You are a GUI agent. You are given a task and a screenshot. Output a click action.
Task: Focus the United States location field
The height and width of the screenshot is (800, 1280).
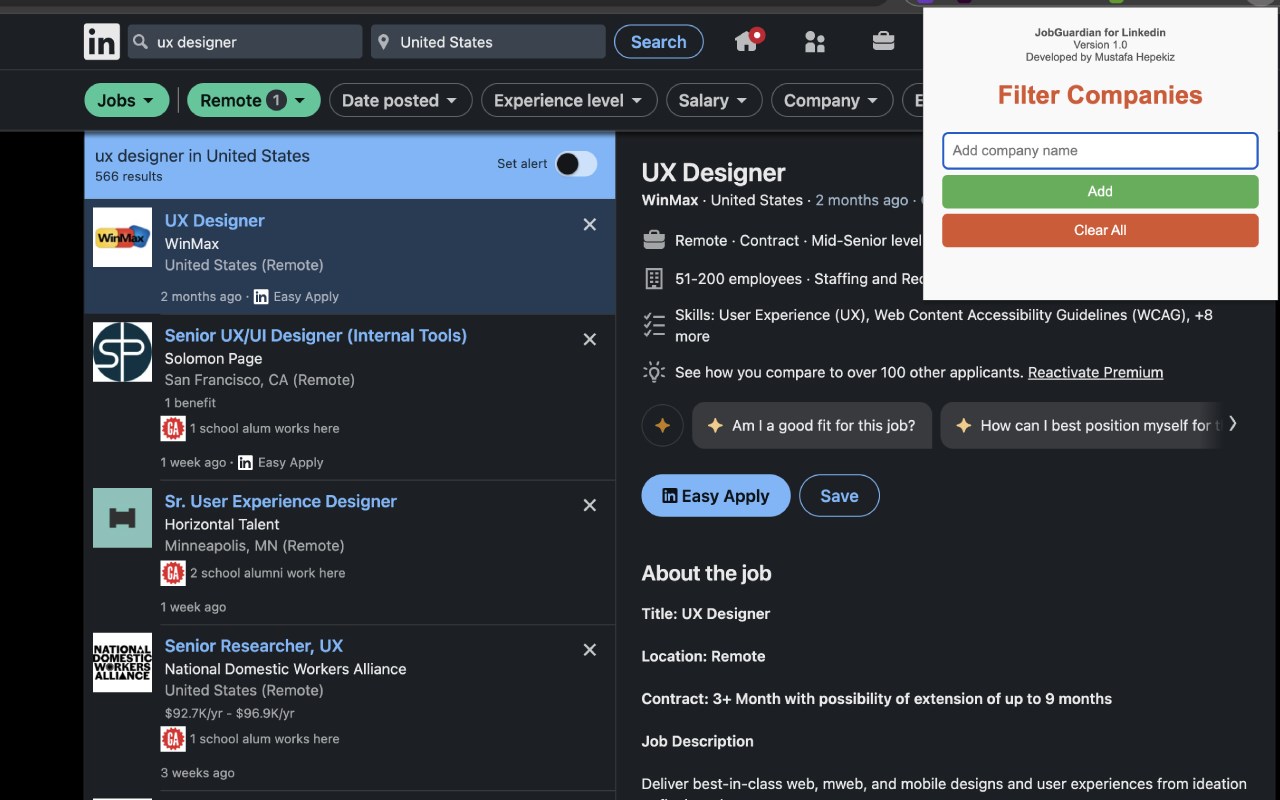(x=488, y=42)
